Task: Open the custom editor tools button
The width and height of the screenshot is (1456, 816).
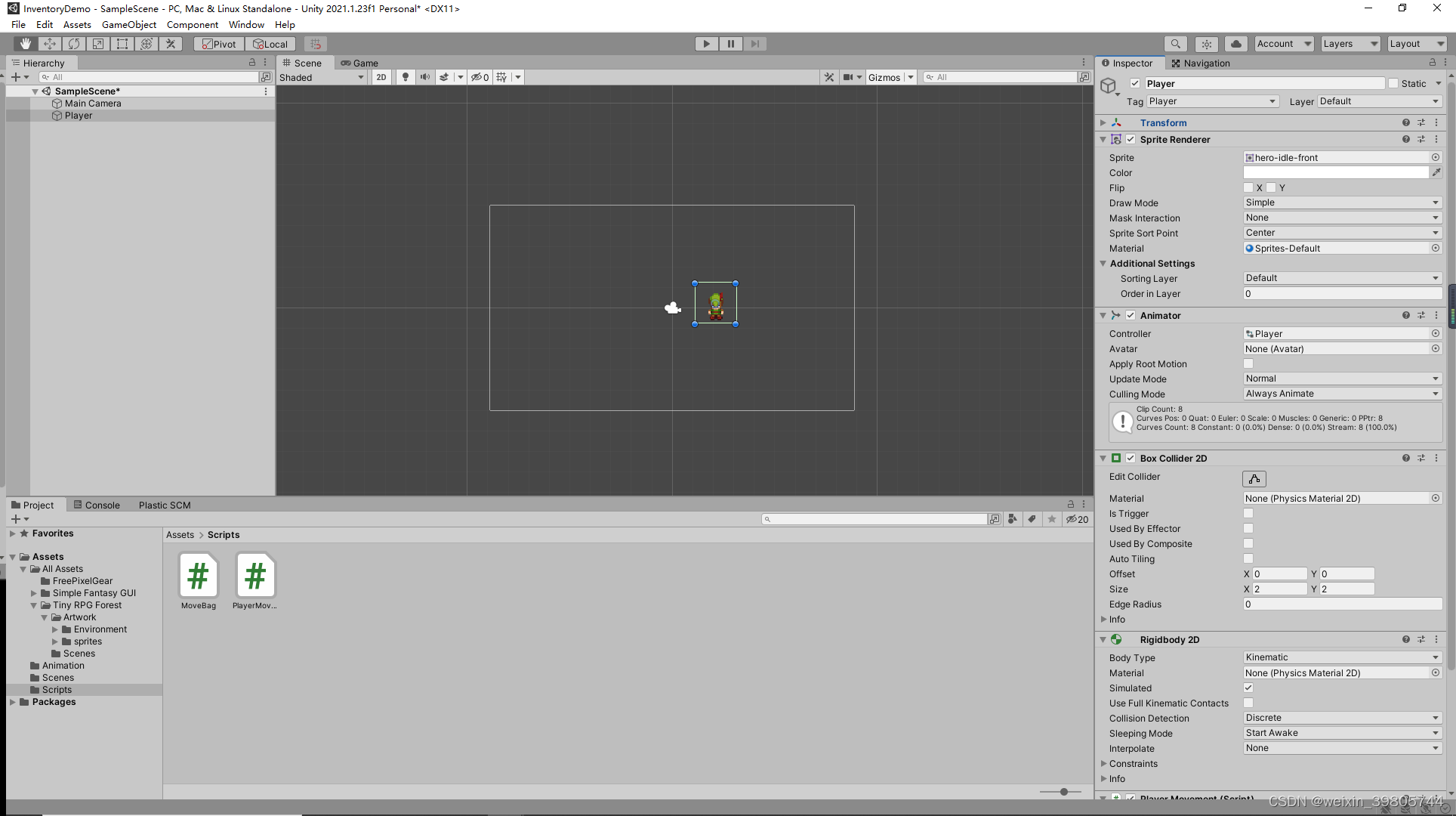Action: (171, 44)
